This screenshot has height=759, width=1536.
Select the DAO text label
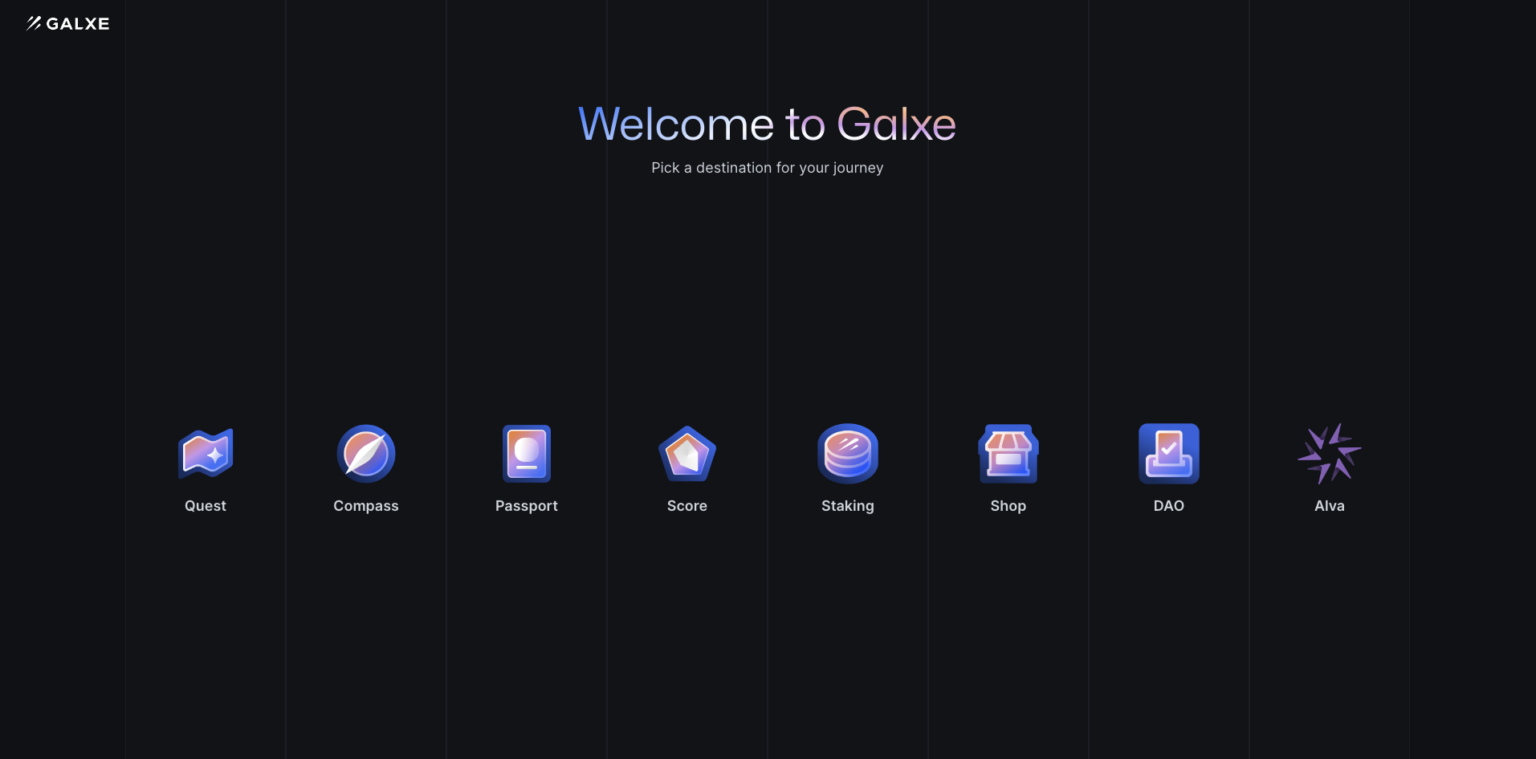1169,505
